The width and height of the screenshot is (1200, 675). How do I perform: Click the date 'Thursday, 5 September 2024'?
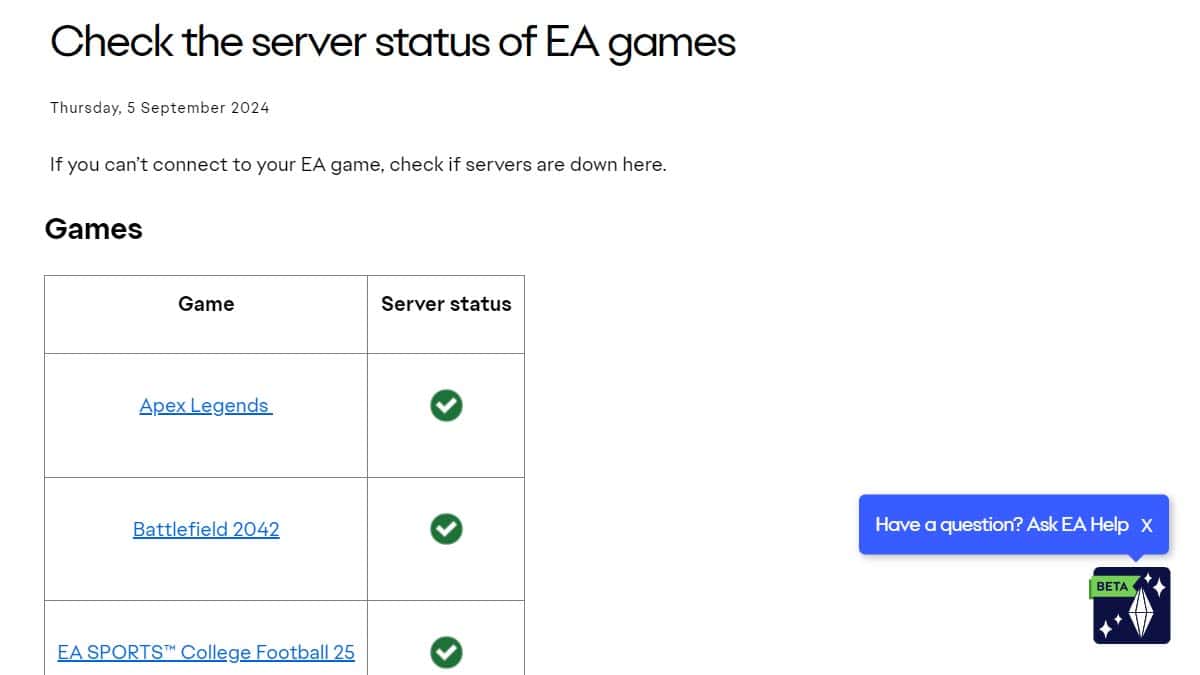tap(160, 108)
